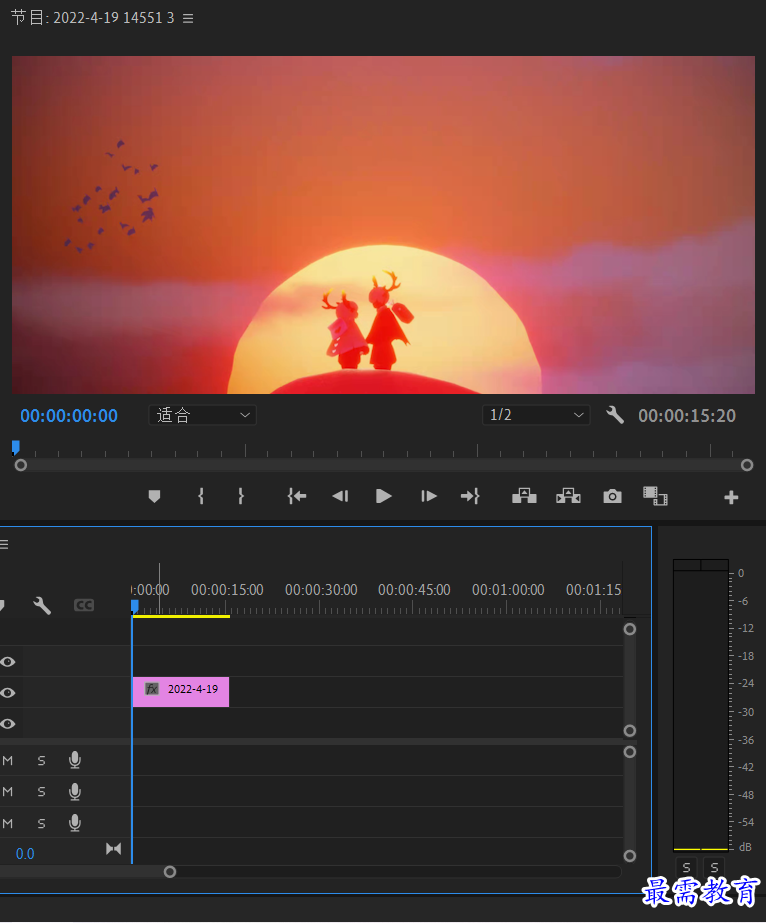This screenshot has width=766, height=923.
Task: Click the timeline horizontal zoom scrollbar handle
Action: 170,872
